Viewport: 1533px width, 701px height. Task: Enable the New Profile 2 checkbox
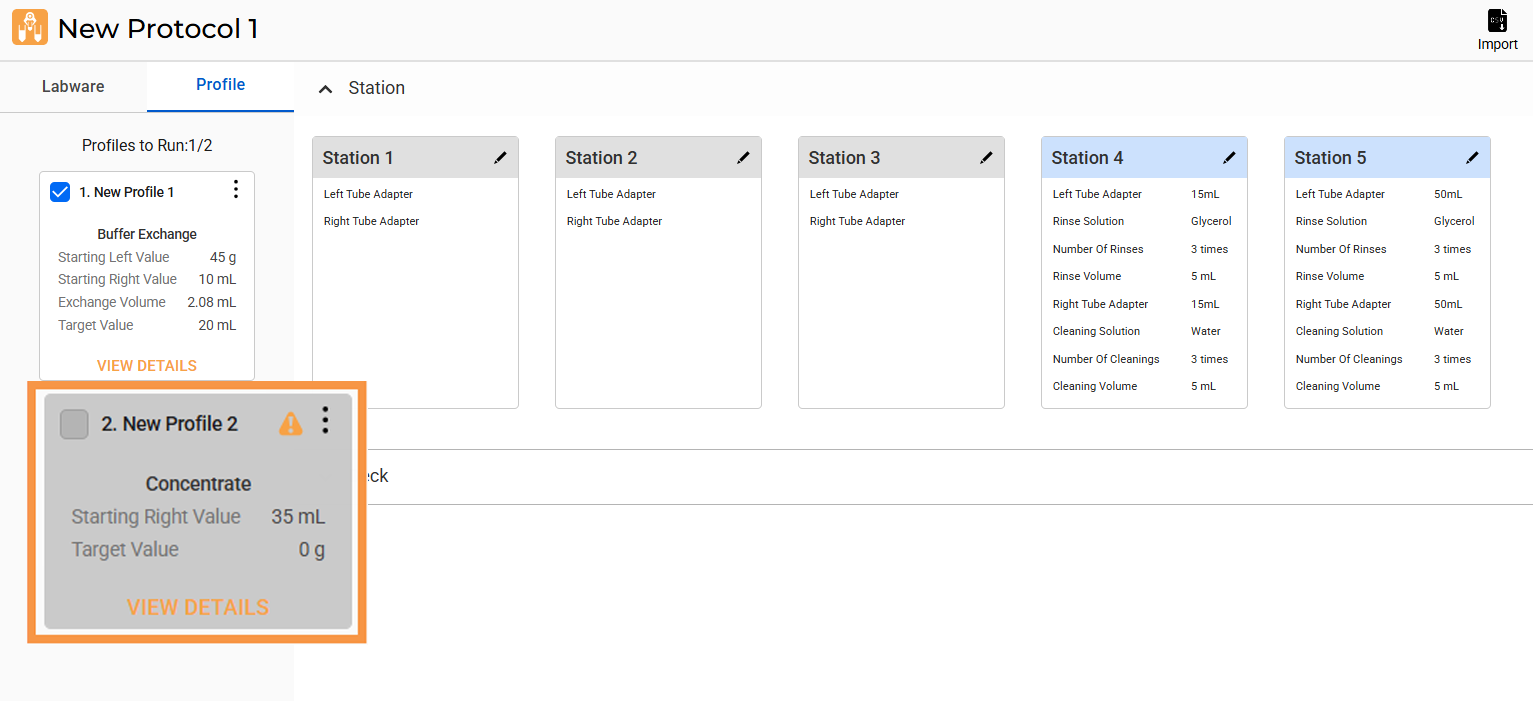[74, 425]
